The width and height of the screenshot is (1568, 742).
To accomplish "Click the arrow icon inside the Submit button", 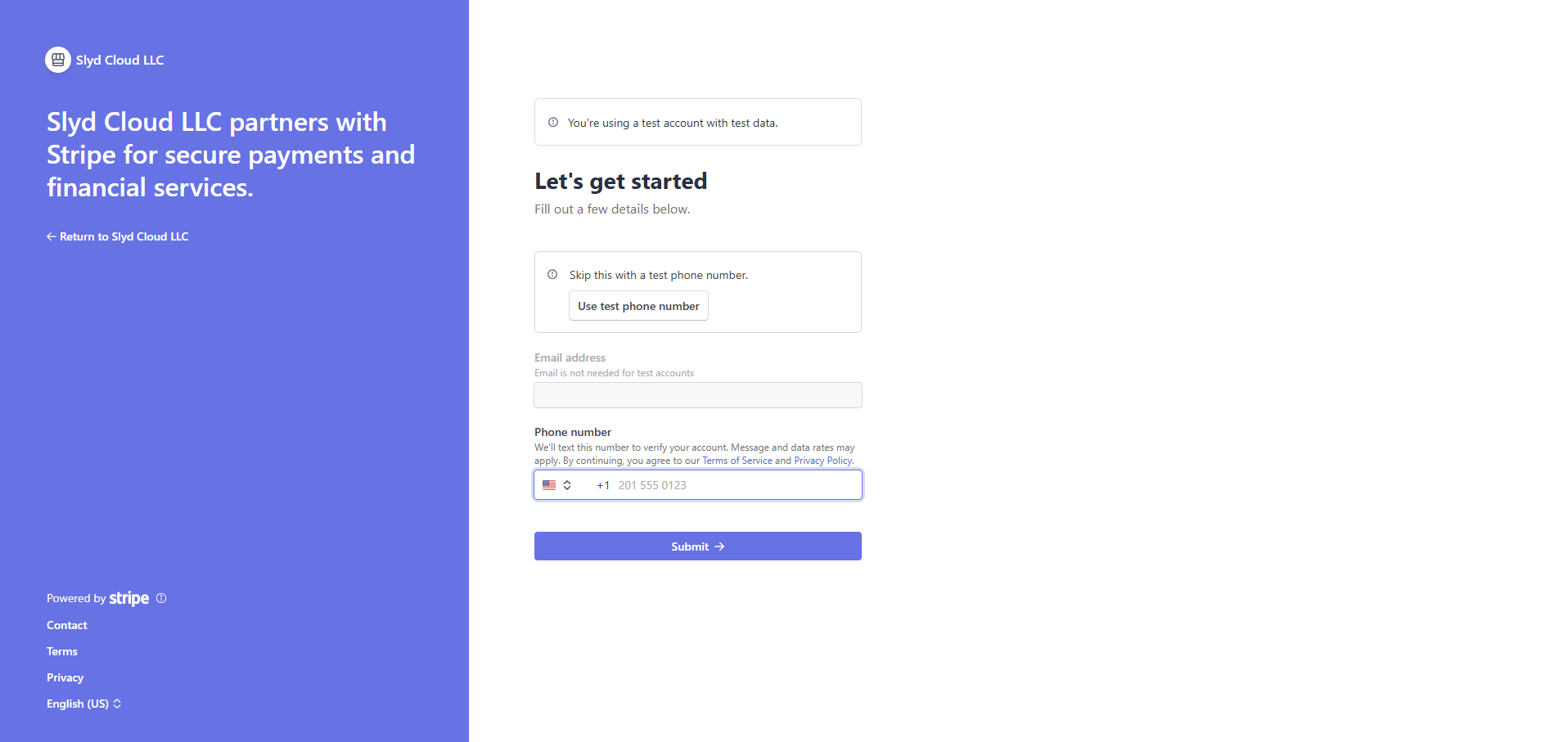I will [719, 546].
